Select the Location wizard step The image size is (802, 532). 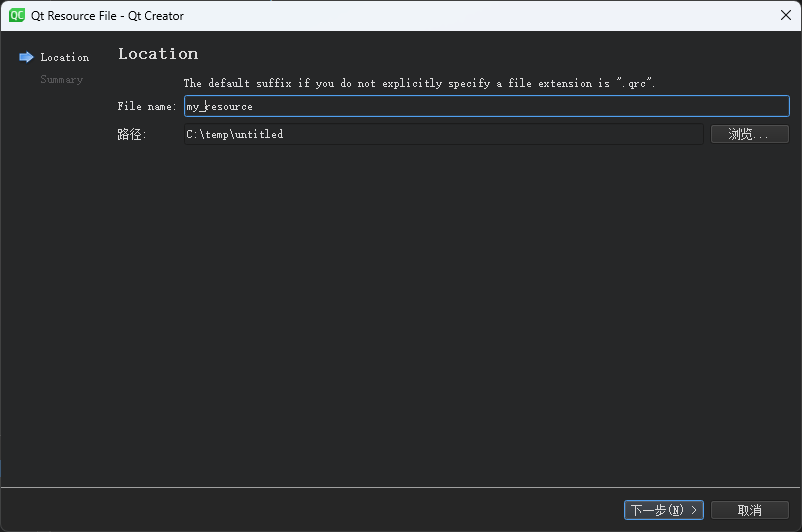tap(64, 57)
